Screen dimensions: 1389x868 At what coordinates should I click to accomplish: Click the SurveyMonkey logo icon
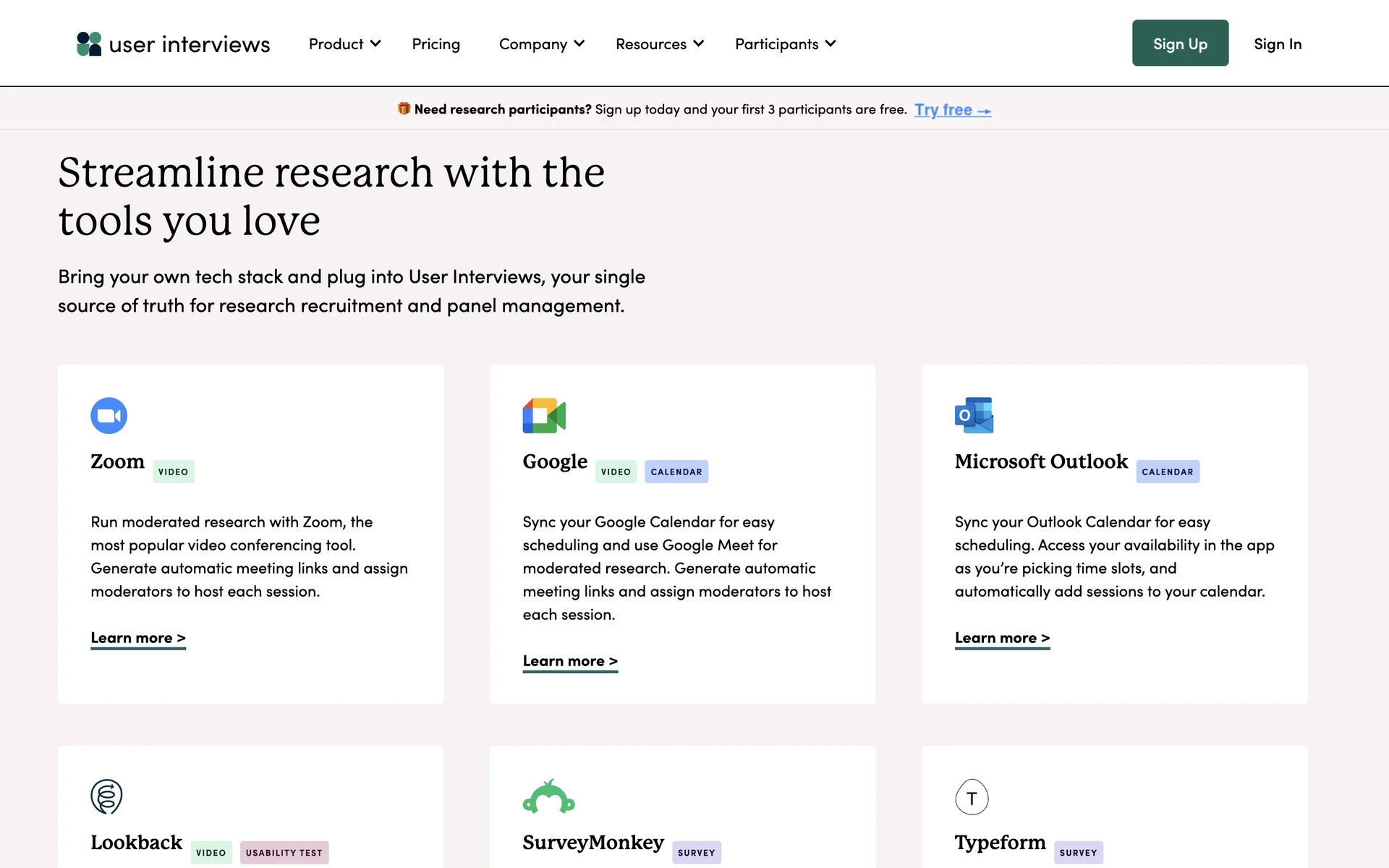(548, 796)
